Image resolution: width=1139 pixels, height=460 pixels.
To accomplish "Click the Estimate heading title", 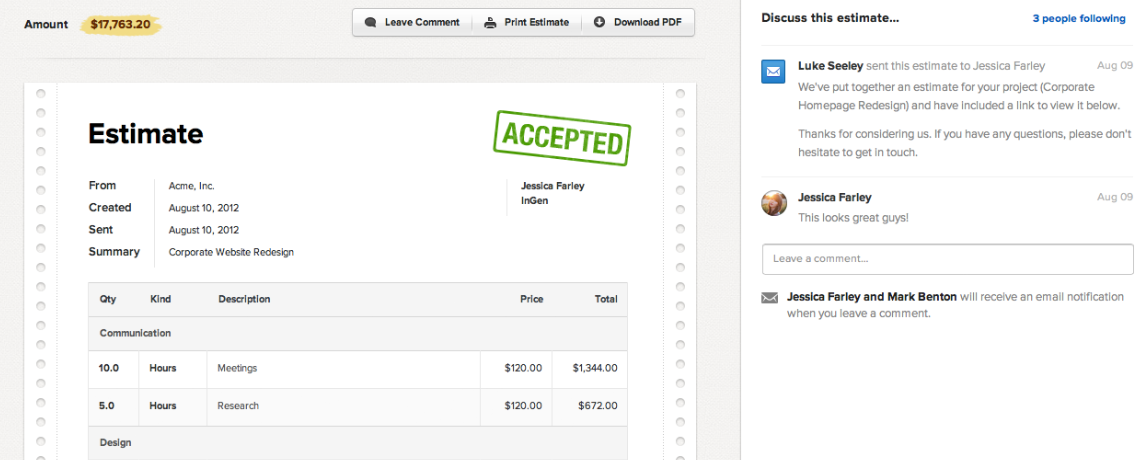I will pyautogui.click(x=146, y=134).
